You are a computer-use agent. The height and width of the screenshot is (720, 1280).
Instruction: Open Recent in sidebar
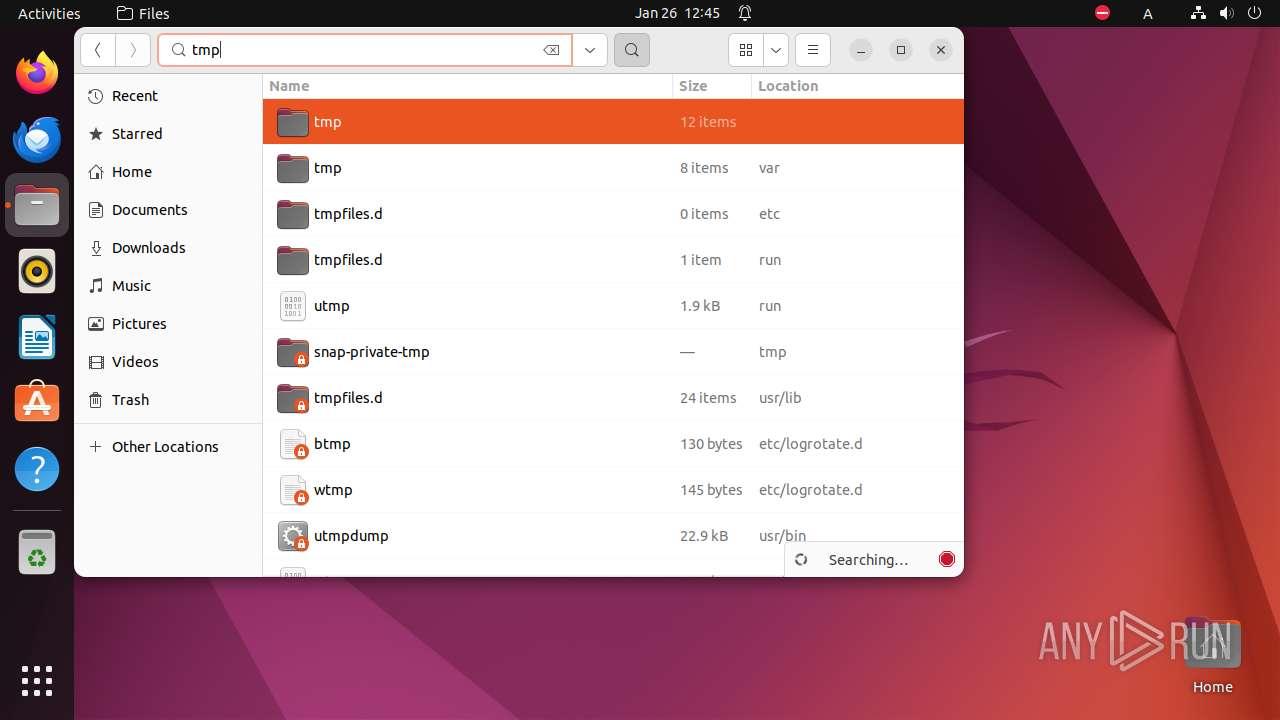tap(168, 96)
